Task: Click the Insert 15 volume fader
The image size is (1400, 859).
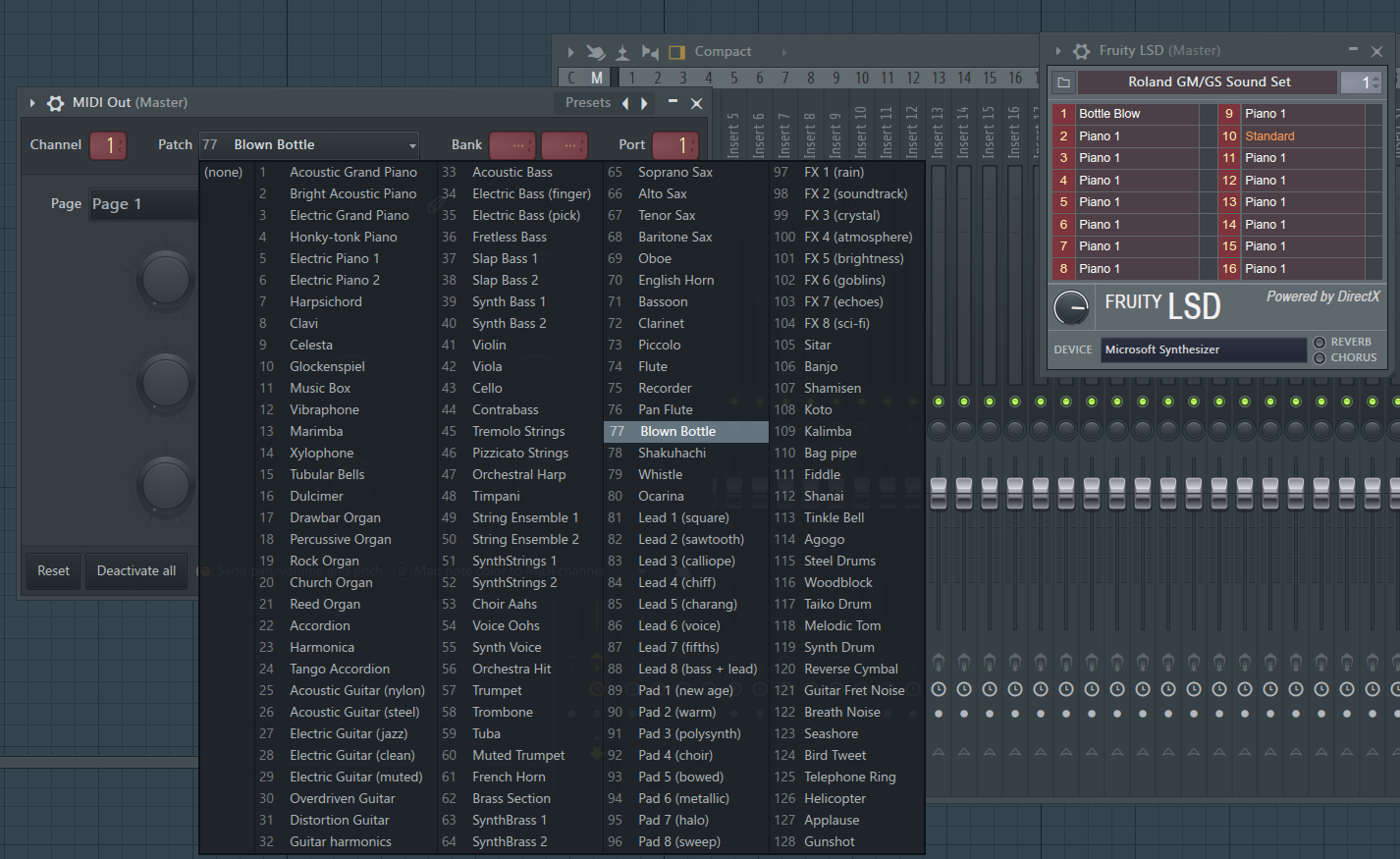Action: point(990,492)
